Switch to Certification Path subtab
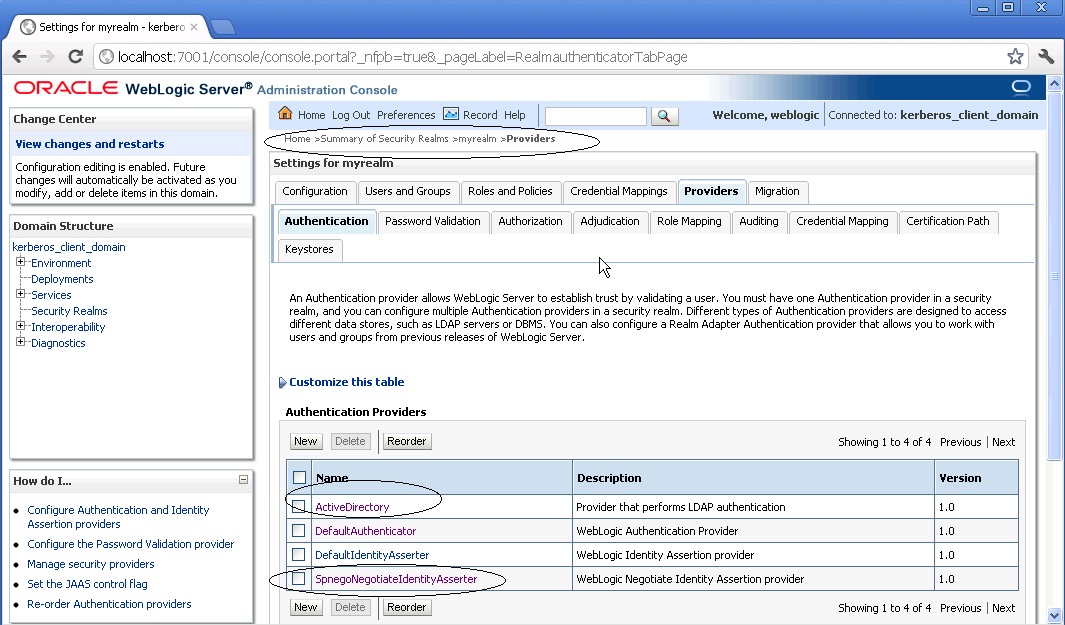Image resolution: width=1065 pixels, height=625 pixels. click(x=947, y=221)
